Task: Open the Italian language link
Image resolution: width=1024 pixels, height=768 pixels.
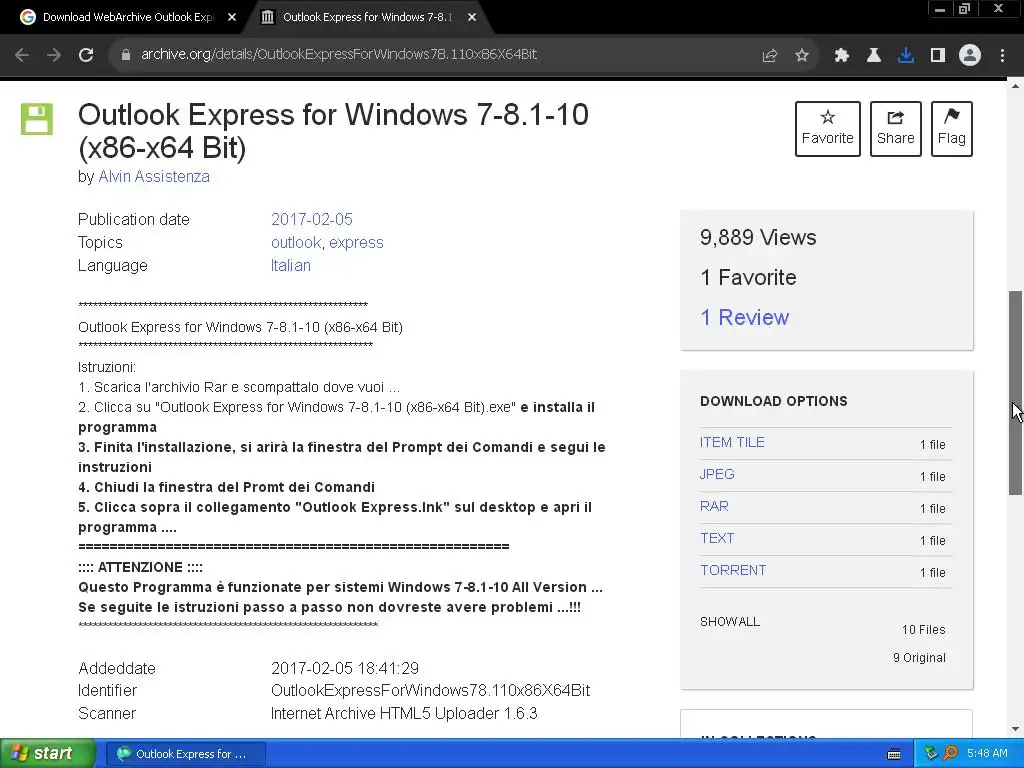Action: 291,265
